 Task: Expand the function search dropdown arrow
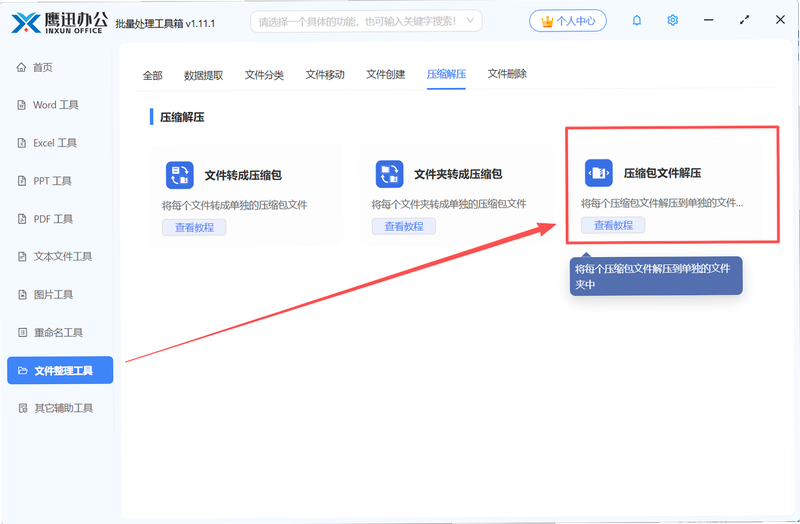470,21
